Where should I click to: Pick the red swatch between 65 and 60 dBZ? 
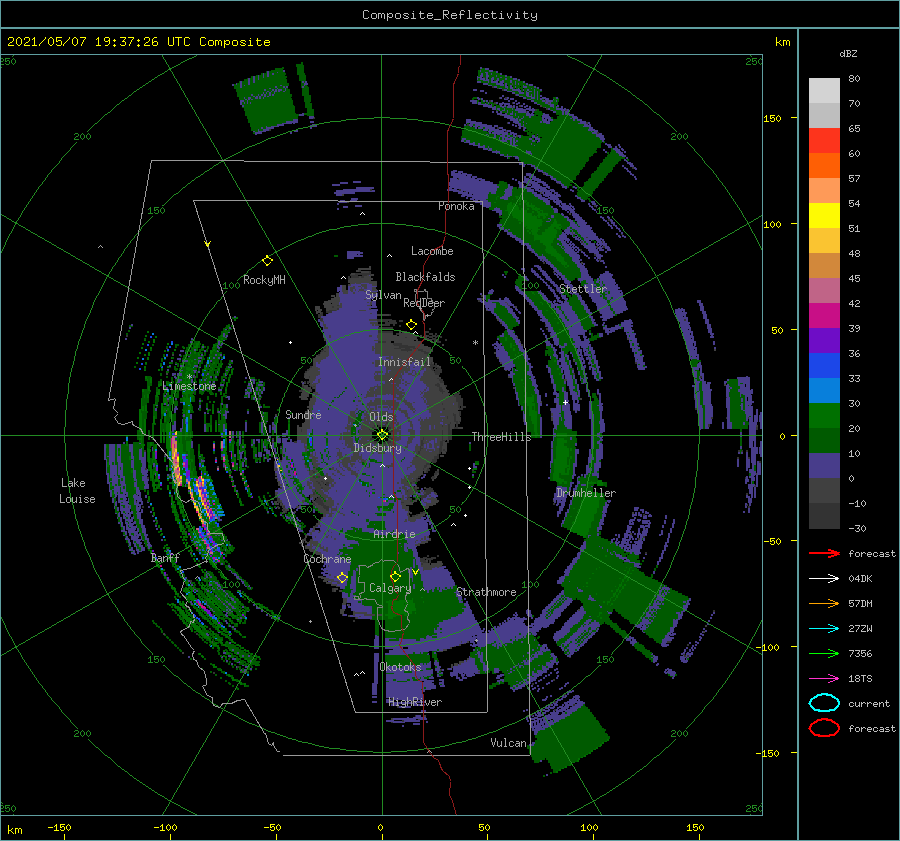coord(824,141)
